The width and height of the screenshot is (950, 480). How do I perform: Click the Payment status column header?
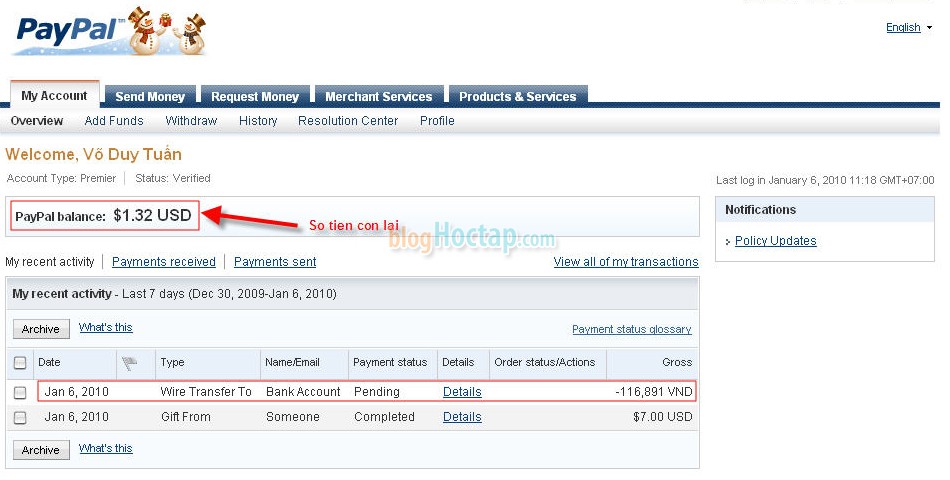[x=390, y=362]
